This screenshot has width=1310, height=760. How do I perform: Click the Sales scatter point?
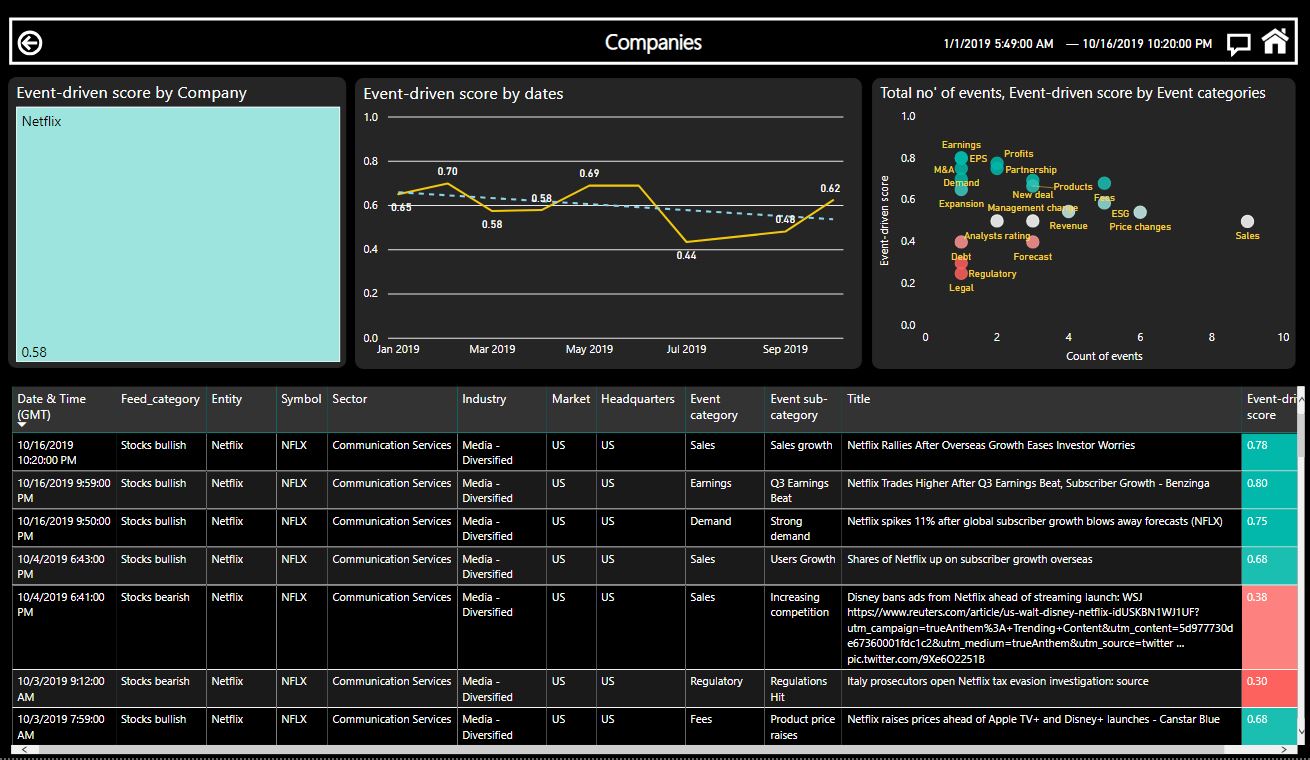(1247, 222)
